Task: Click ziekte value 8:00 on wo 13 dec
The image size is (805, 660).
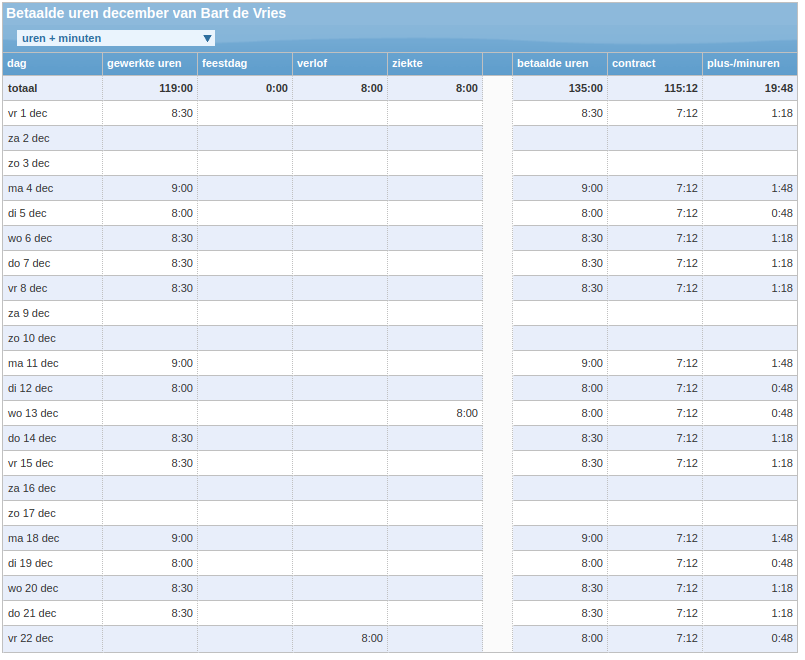Action: (466, 413)
